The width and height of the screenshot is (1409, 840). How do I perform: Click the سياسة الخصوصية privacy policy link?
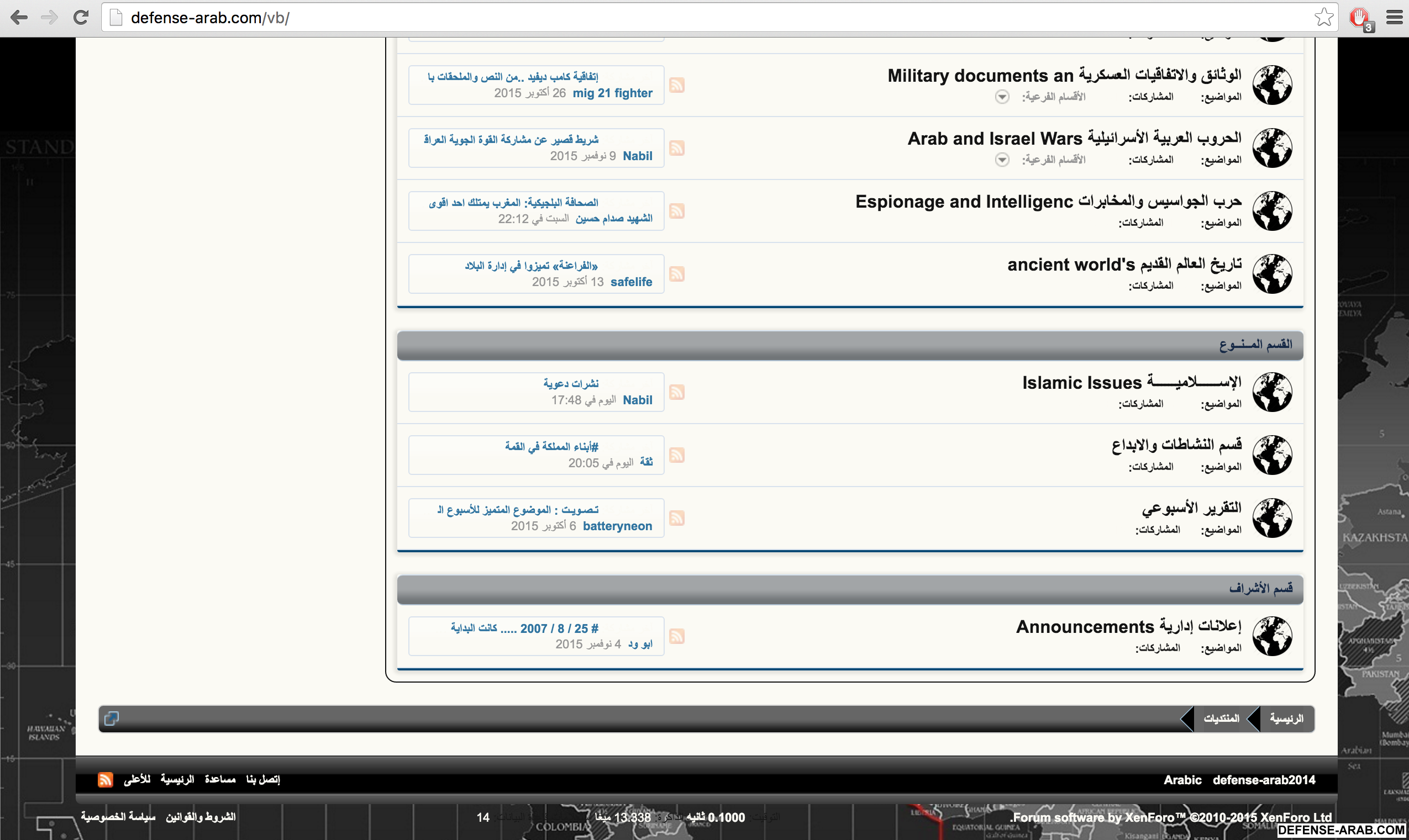[x=118, y=817]
